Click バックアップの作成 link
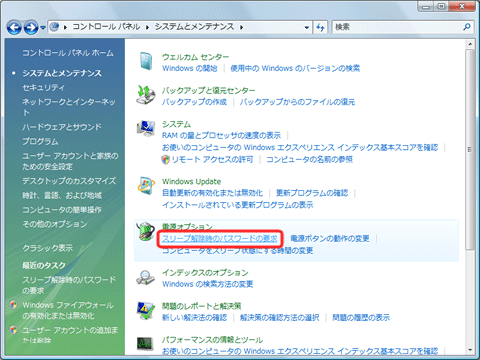 coord(194,102)
